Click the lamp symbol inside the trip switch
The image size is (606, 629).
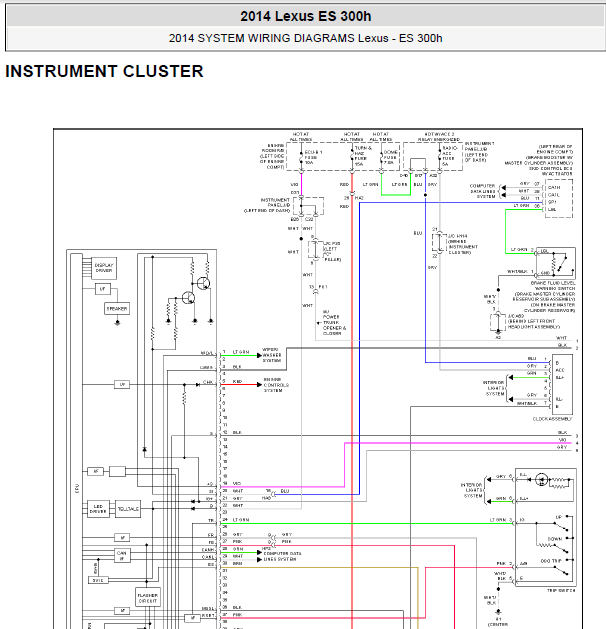click(x=541, y=479)
